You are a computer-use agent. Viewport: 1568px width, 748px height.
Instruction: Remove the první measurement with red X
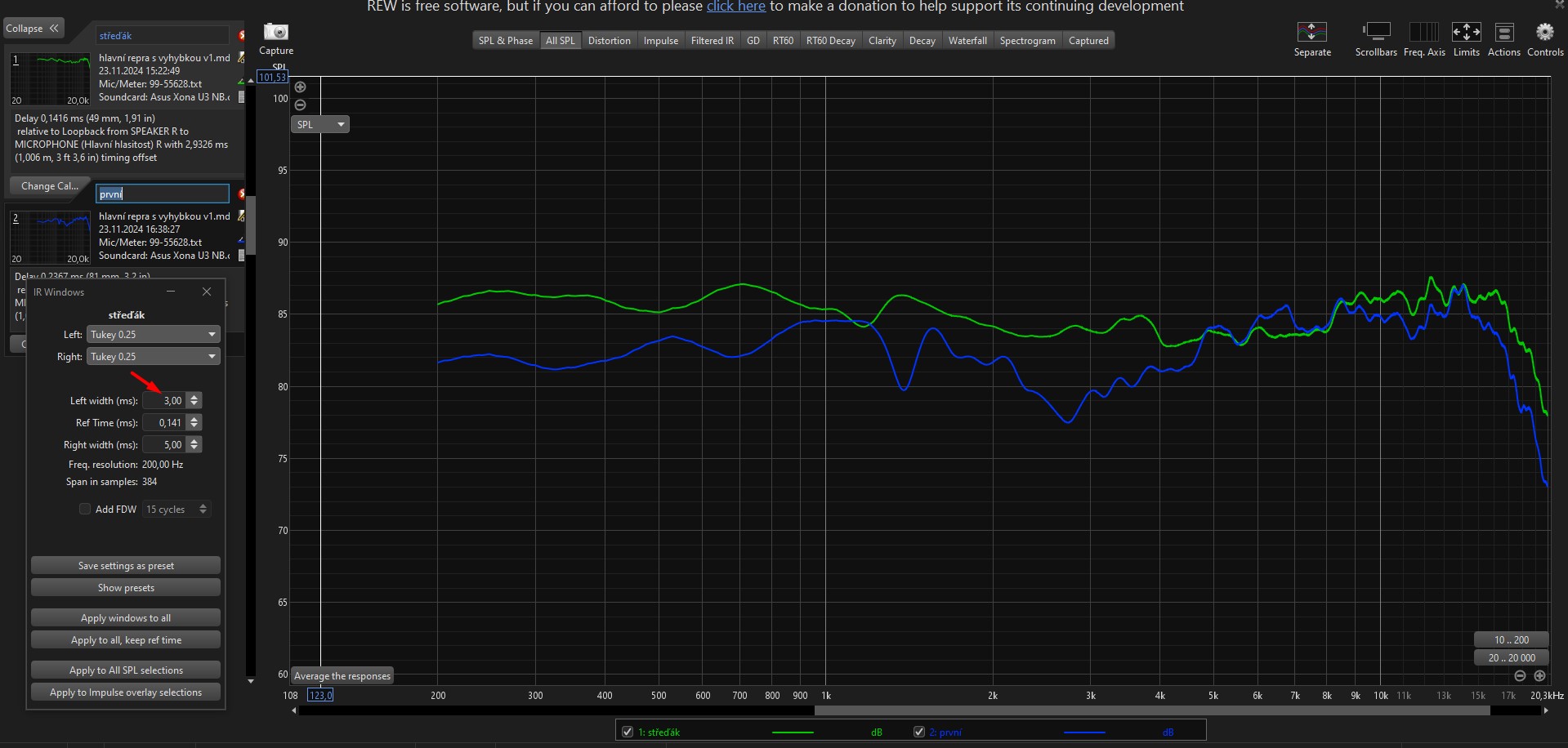point(242,194)
